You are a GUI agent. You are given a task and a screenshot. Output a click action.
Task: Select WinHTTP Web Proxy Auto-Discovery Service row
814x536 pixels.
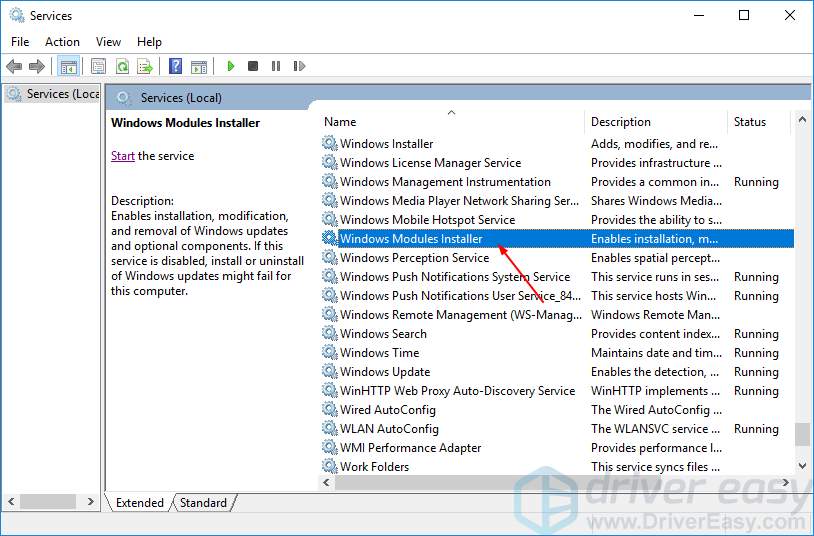click(557, 391)
